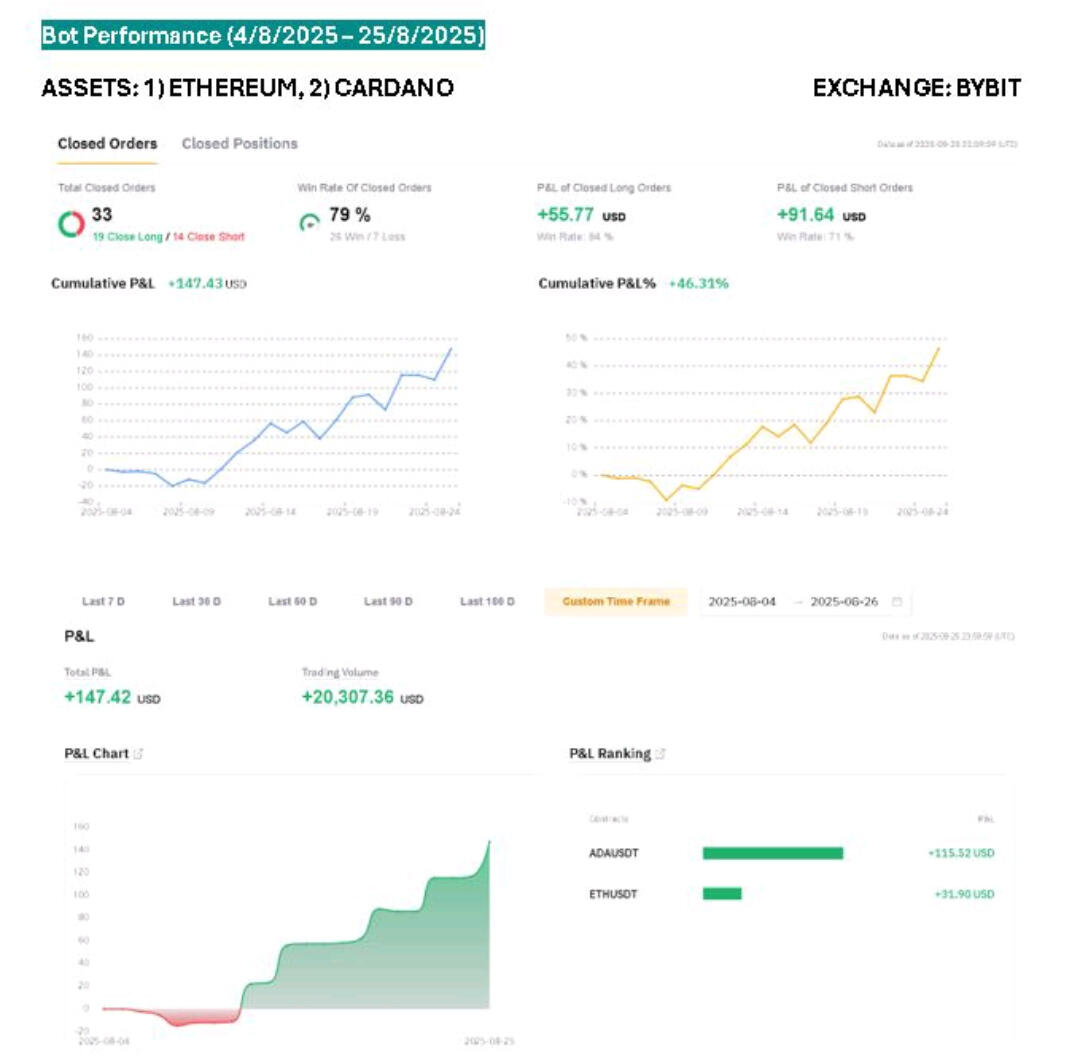Open the P&L Chart share icon
The width and height of the screenshot is (1080, 1064).
pos(138,753)
